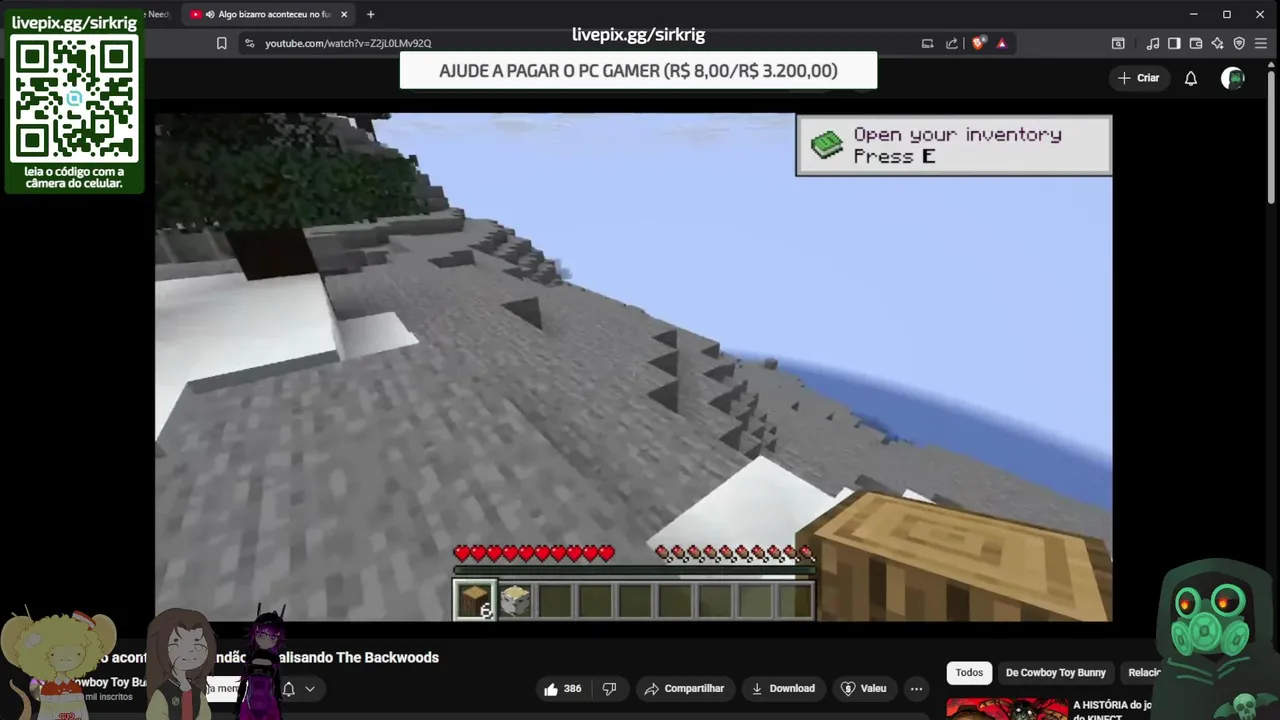Click the install/cast screen icon in address bar

tap(927, 43)
